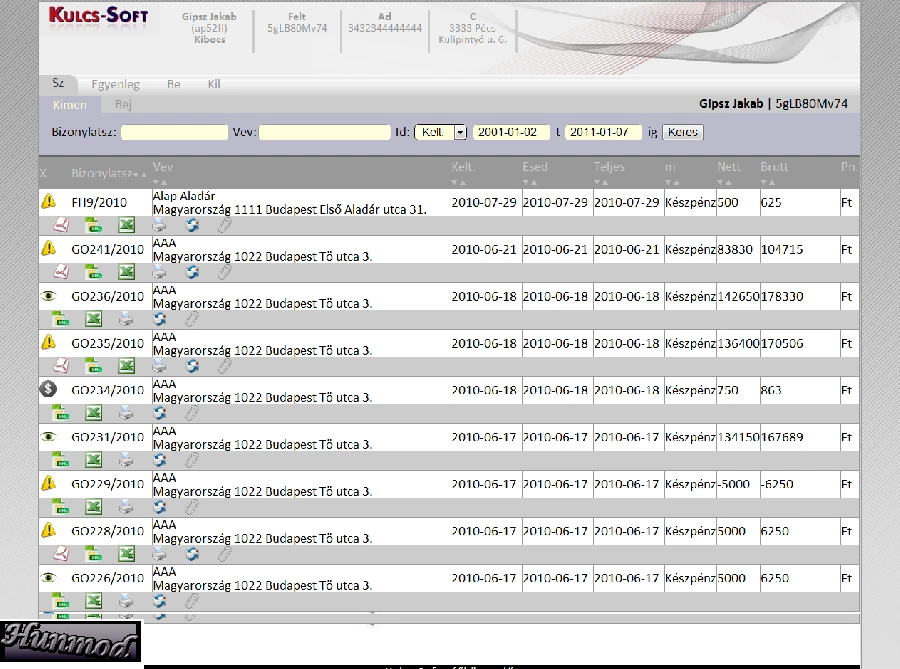Open the PDF icon for invoice FII9/2010
The width and height of the screenshot is (900, 669).
61,225
